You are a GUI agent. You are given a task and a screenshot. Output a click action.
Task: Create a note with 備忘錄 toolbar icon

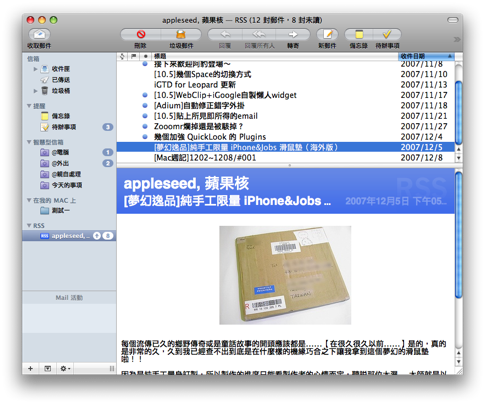pyautogui.click(x=359, y=34)
